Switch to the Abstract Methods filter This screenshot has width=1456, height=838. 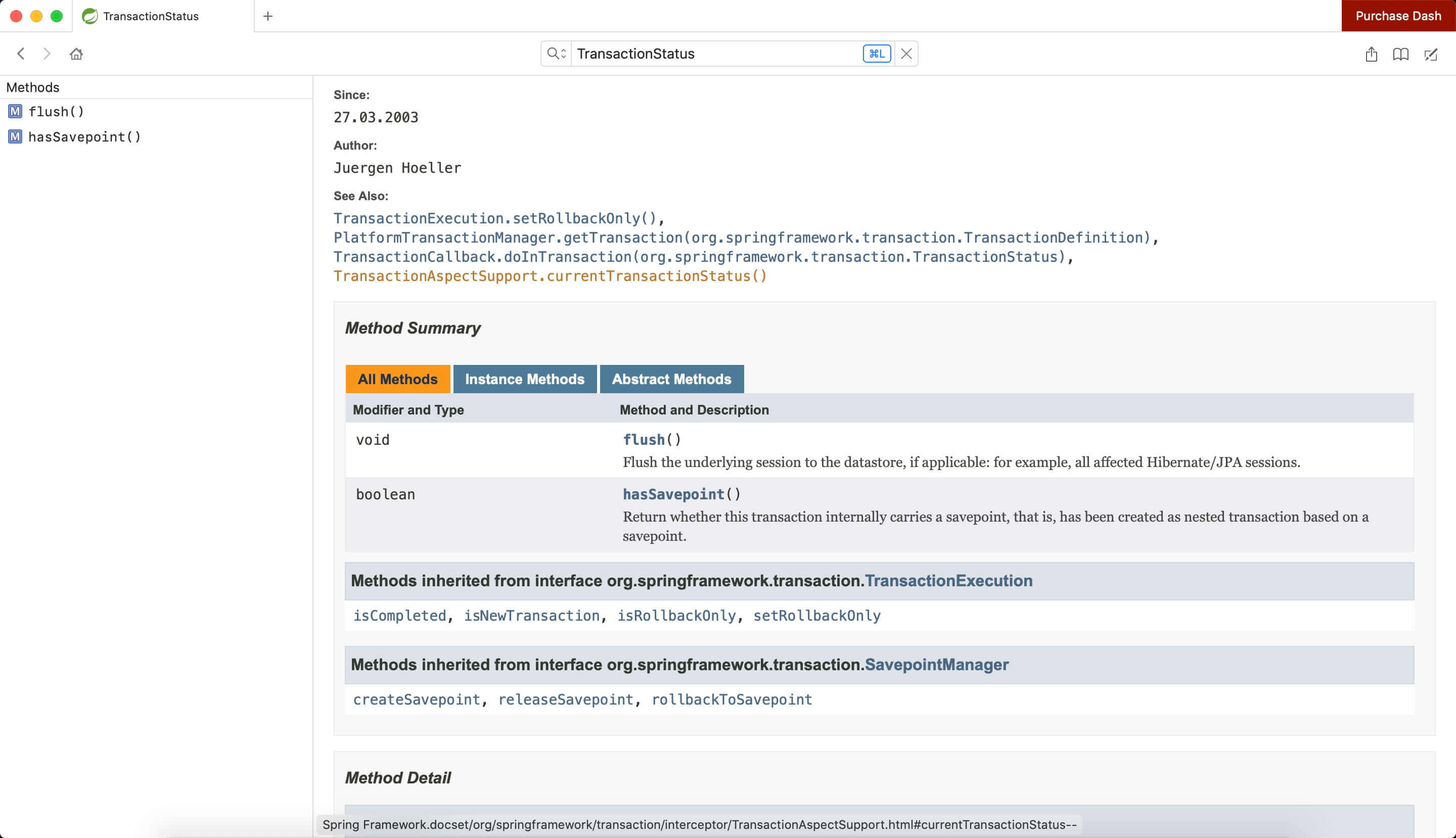click(x=671, y=379)
